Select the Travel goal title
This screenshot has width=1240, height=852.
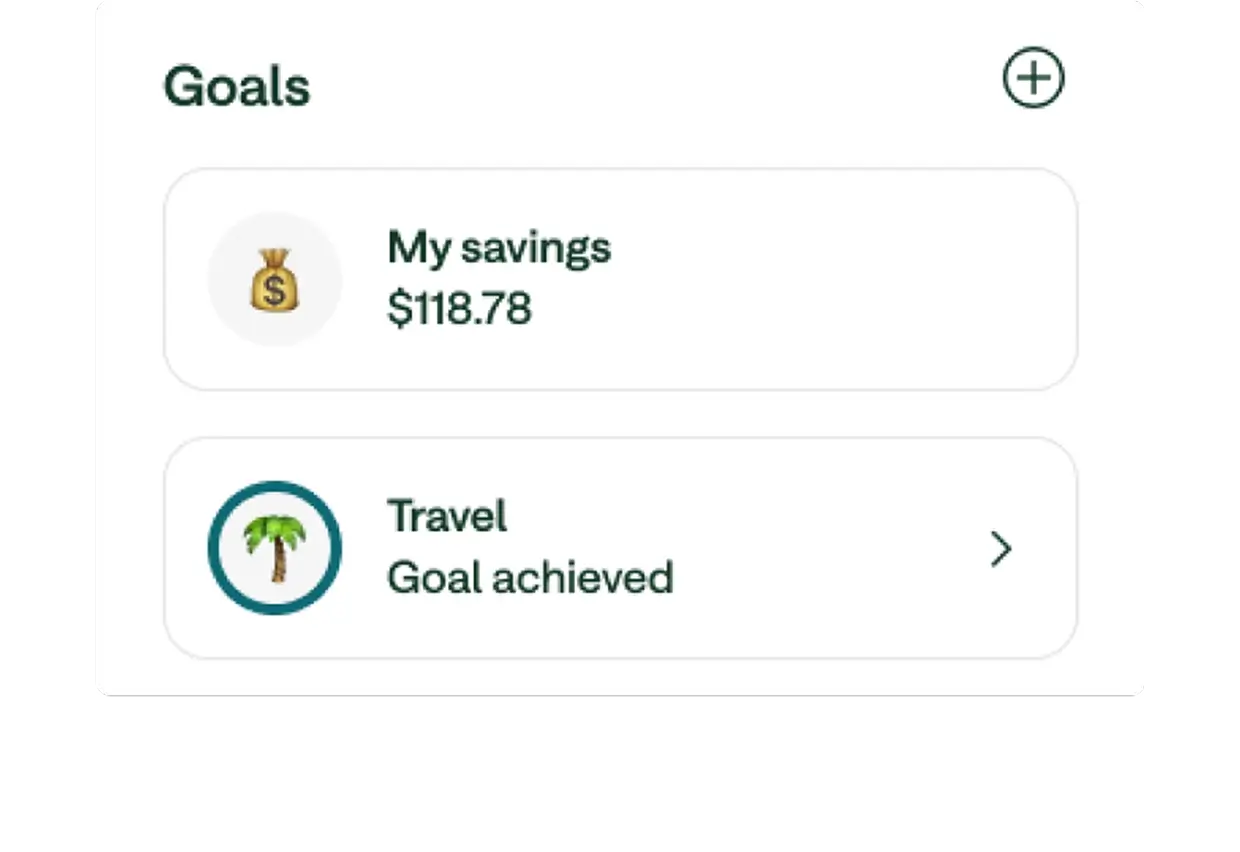coord(447,517)
